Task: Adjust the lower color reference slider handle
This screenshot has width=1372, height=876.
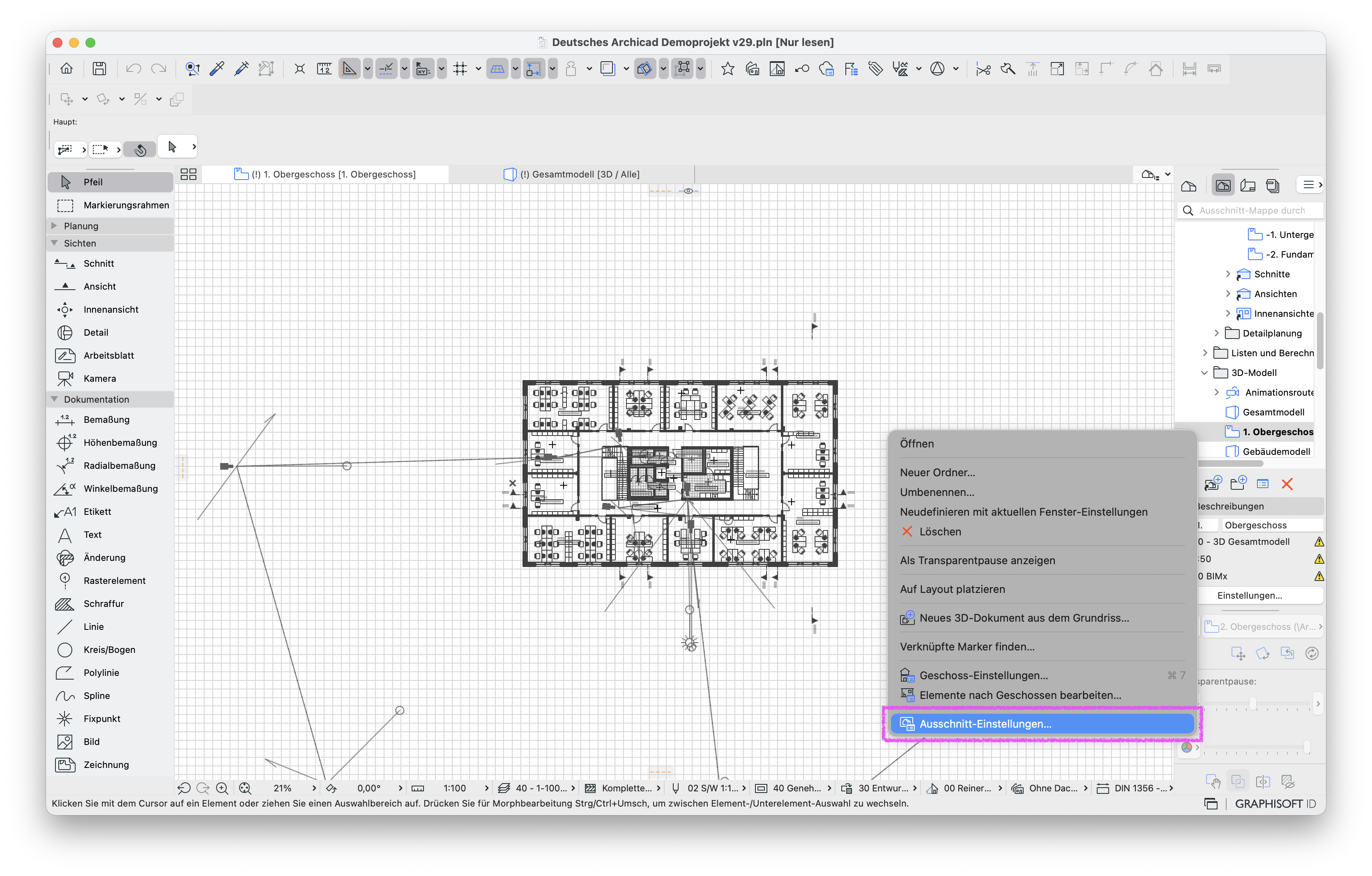Action: [x=1306, y=747]
